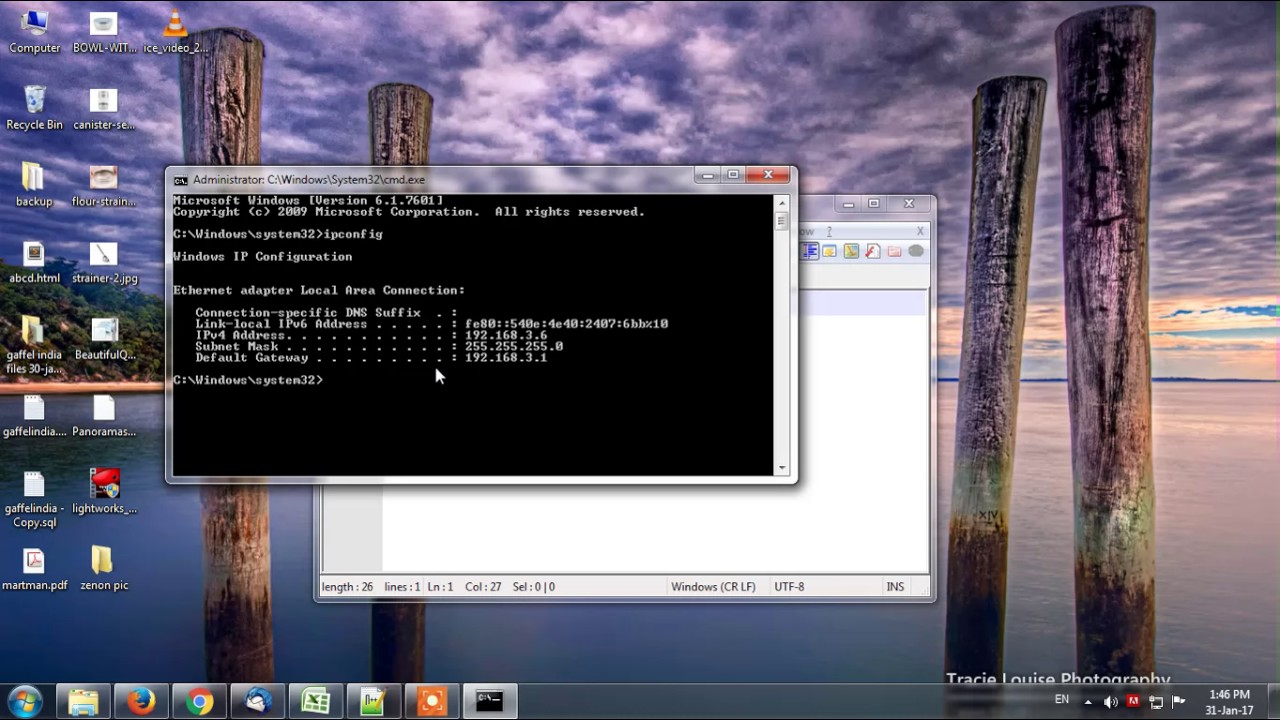Click the Adobe updater tray icon
Image resolution: width=1280 pixels, height=720 pixels.
[x=1133, y=701]
